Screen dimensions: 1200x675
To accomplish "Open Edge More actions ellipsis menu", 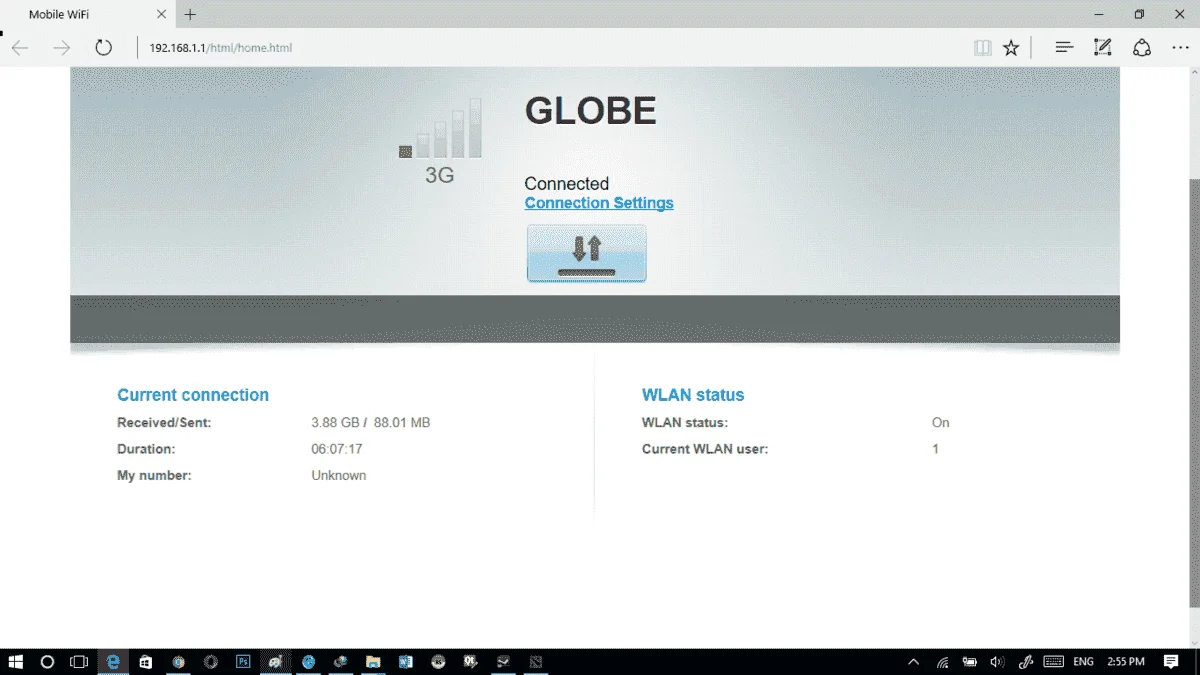I will pos(1179,47).
